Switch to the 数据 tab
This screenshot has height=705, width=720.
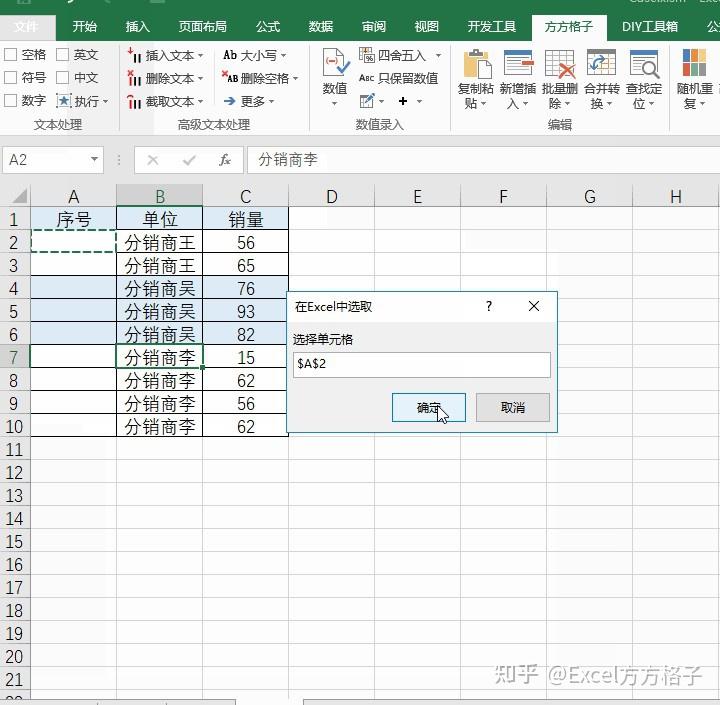pyautogui.click(x=321, y=27)
